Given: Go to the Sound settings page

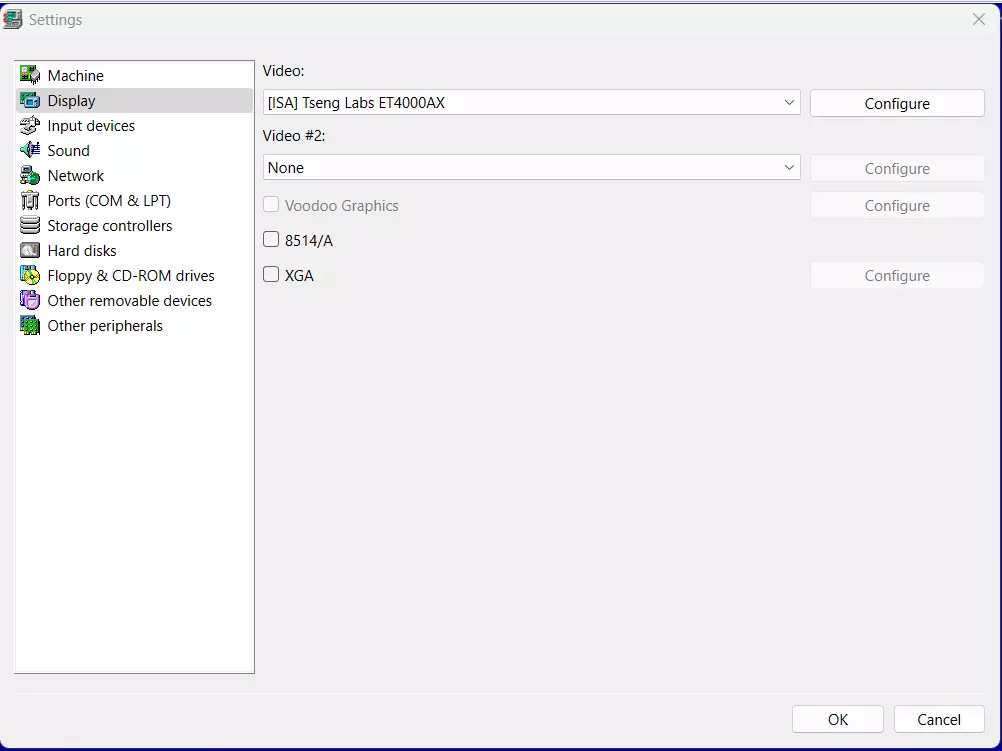Looking at the screenshot, I should point(134,150).
